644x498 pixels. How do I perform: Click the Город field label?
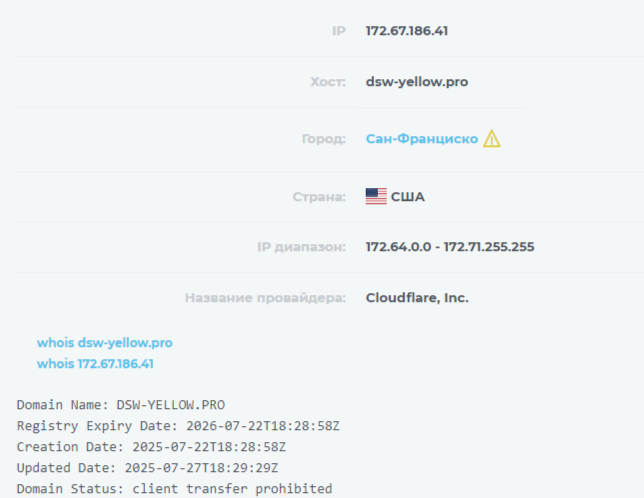point(323,139)
